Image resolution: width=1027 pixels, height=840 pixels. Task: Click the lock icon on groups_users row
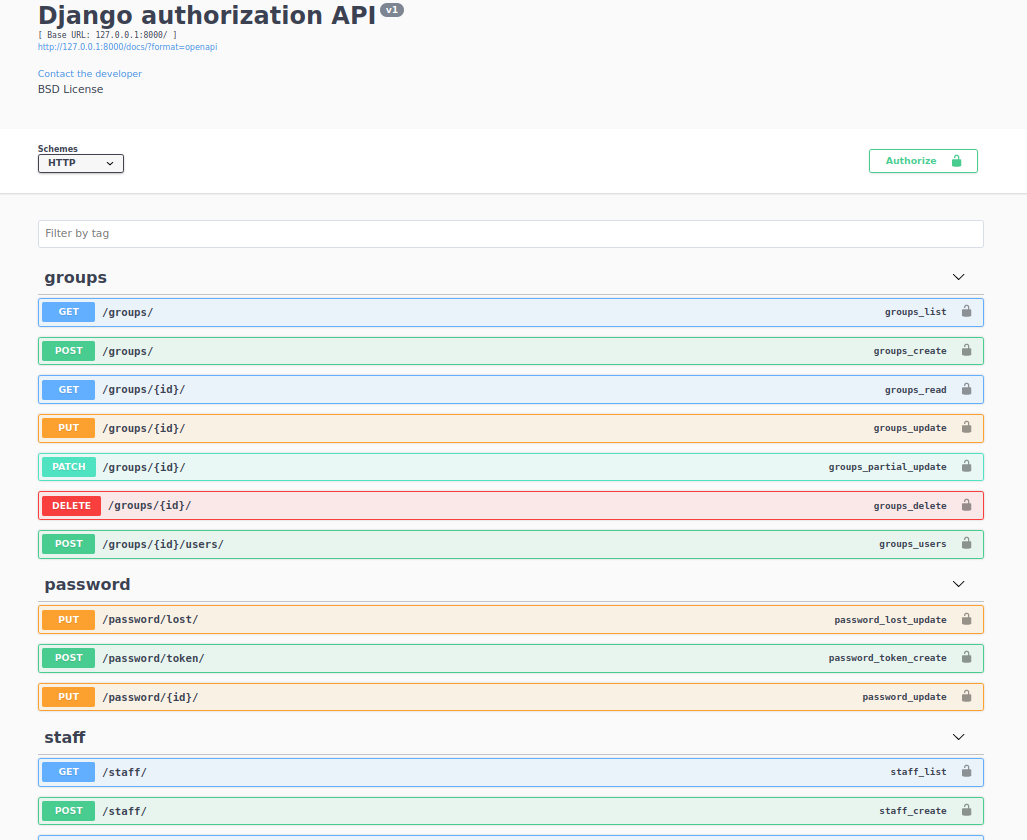[966, 543]
